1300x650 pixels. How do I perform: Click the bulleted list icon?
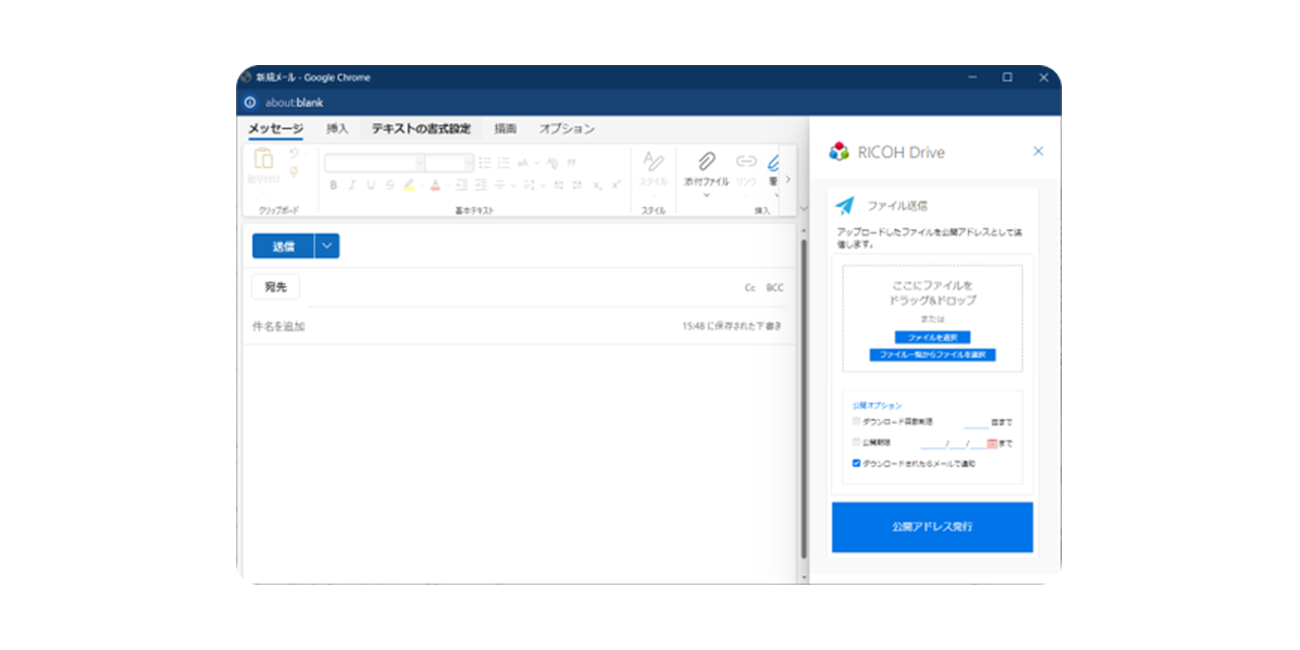point(485,163)
